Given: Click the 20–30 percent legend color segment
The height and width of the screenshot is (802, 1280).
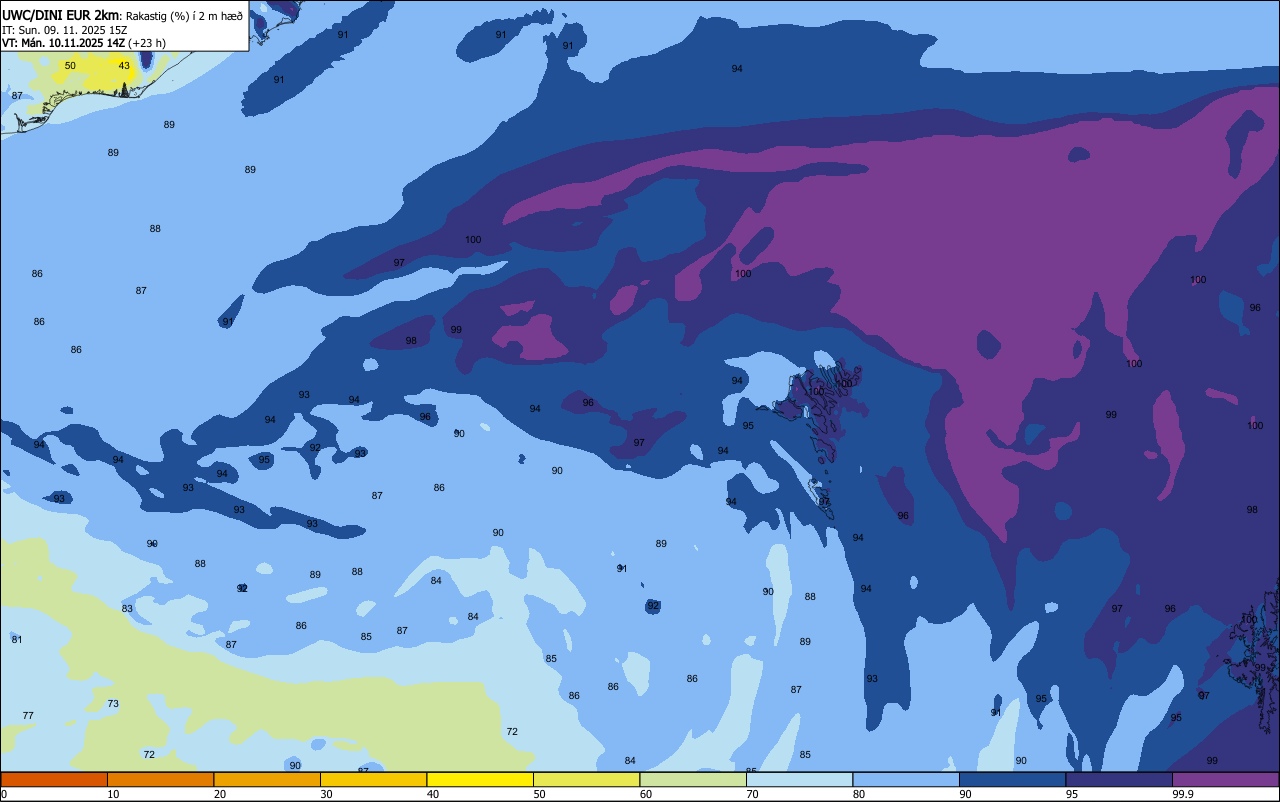Looking at the screenshot, I should [267, 779].
